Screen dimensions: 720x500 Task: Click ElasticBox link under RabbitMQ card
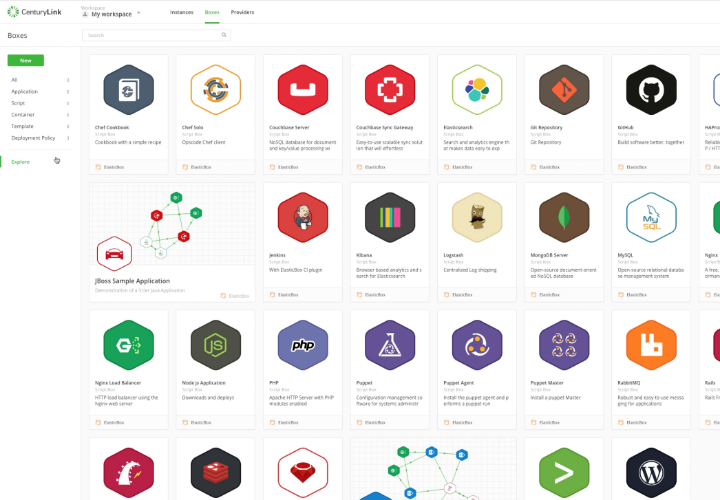632,422
